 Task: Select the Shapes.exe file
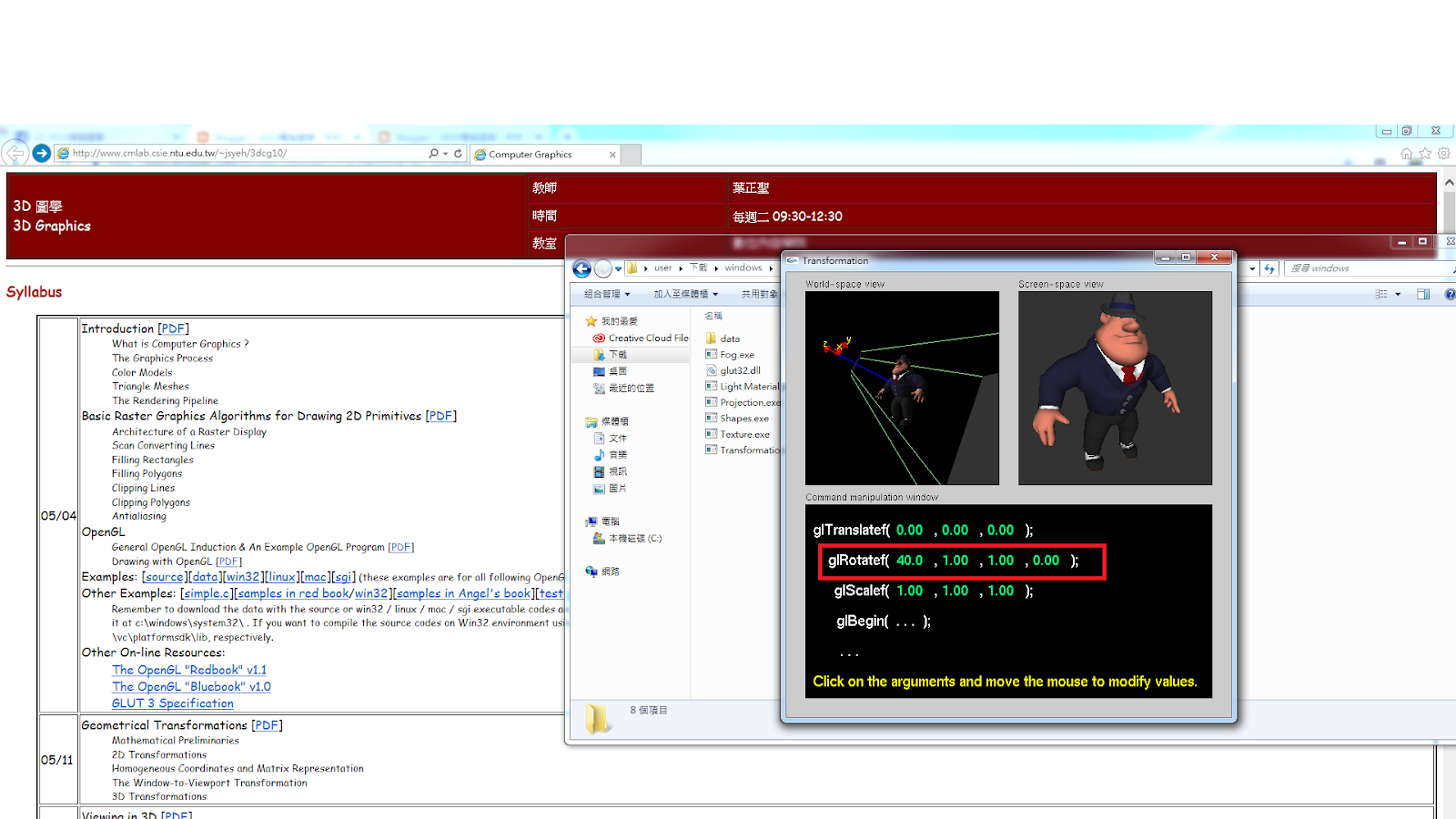click(737, 419)
